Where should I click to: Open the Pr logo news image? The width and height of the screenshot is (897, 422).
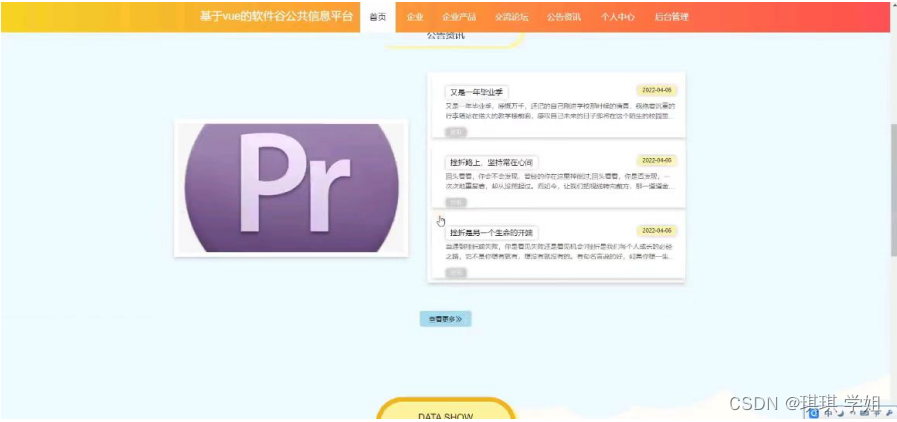click(x=291, y=188)
